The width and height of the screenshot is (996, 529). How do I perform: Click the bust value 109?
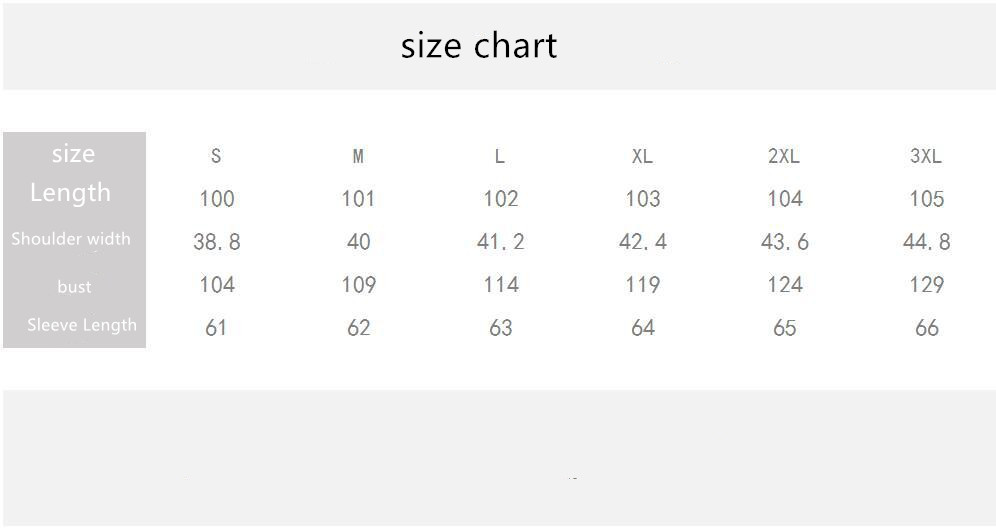pos(358,285)
